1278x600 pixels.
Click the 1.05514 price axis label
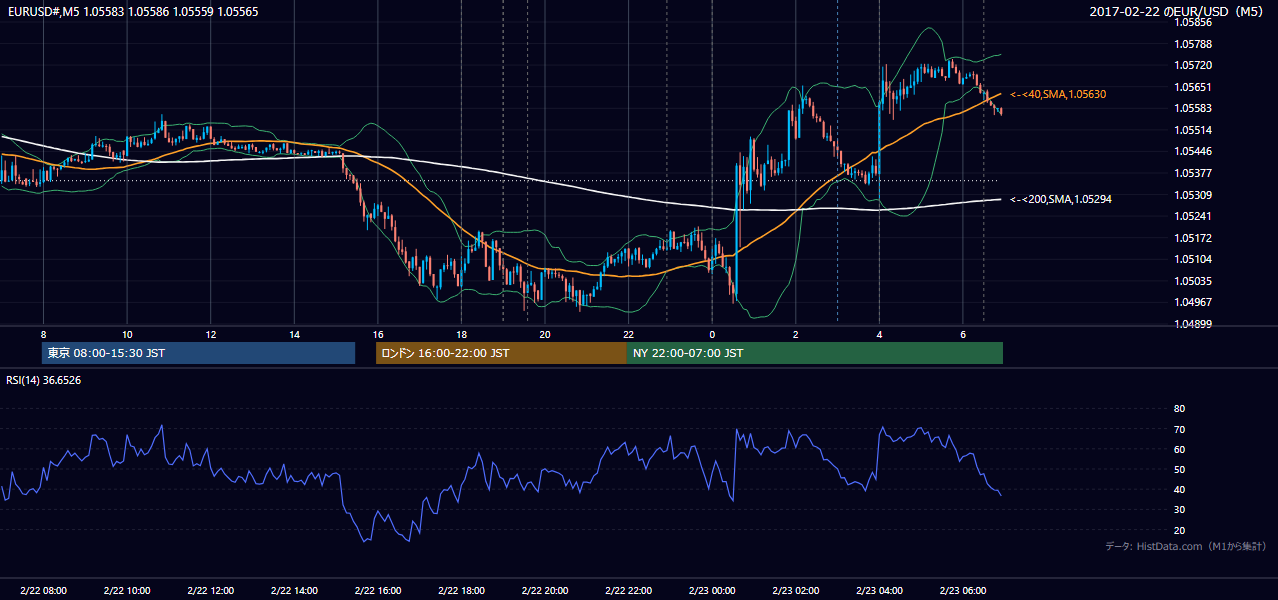click(1194, 130)
